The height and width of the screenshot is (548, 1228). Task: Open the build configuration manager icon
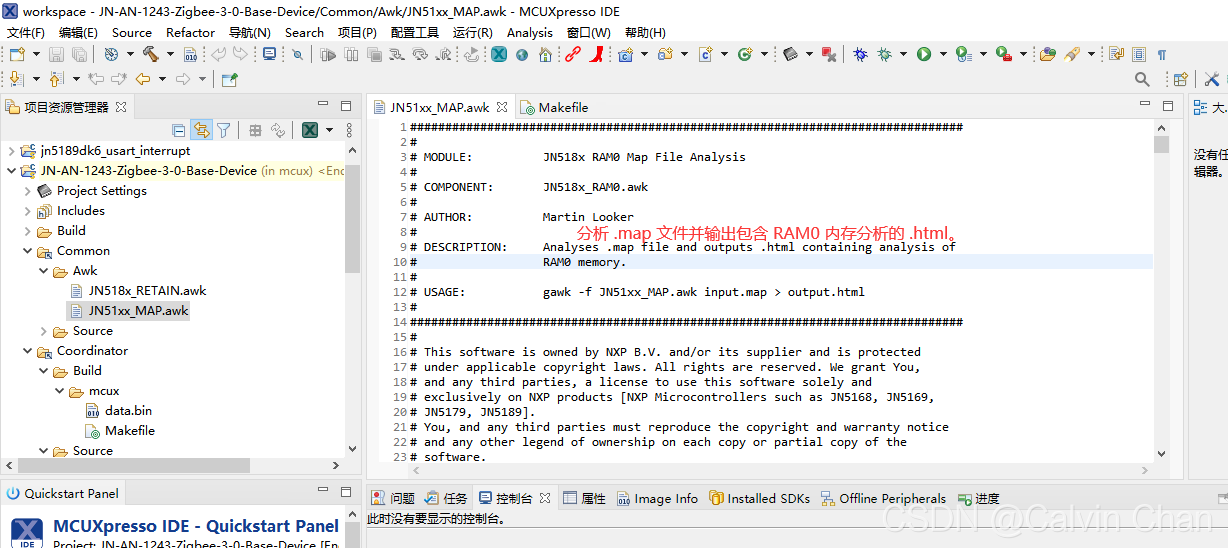coord(110,54)
